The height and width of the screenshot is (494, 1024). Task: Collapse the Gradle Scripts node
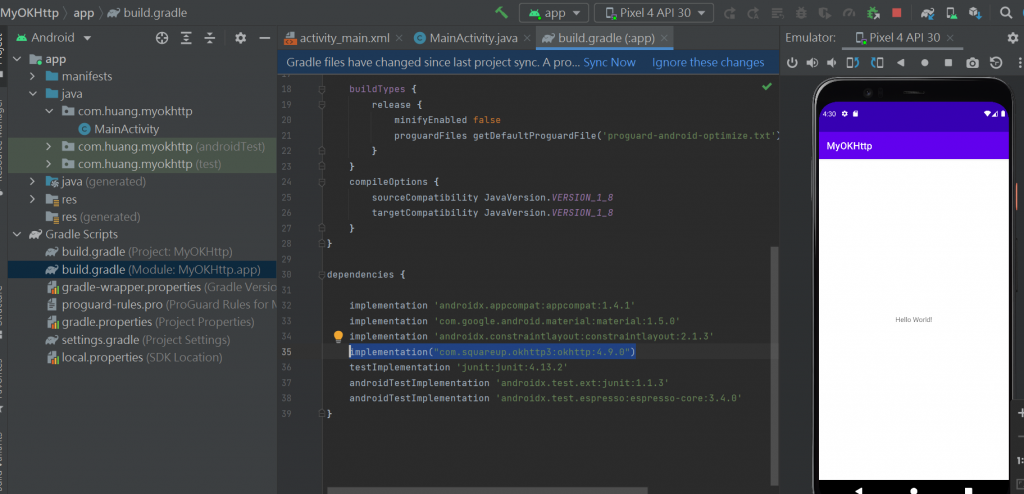tap(17, 234)
